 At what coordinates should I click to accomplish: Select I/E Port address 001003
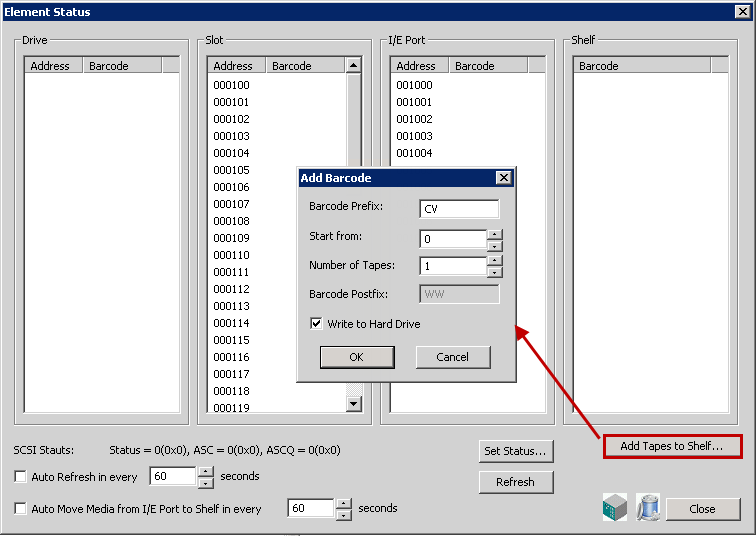pyautogui.click(x=415, y=136)
